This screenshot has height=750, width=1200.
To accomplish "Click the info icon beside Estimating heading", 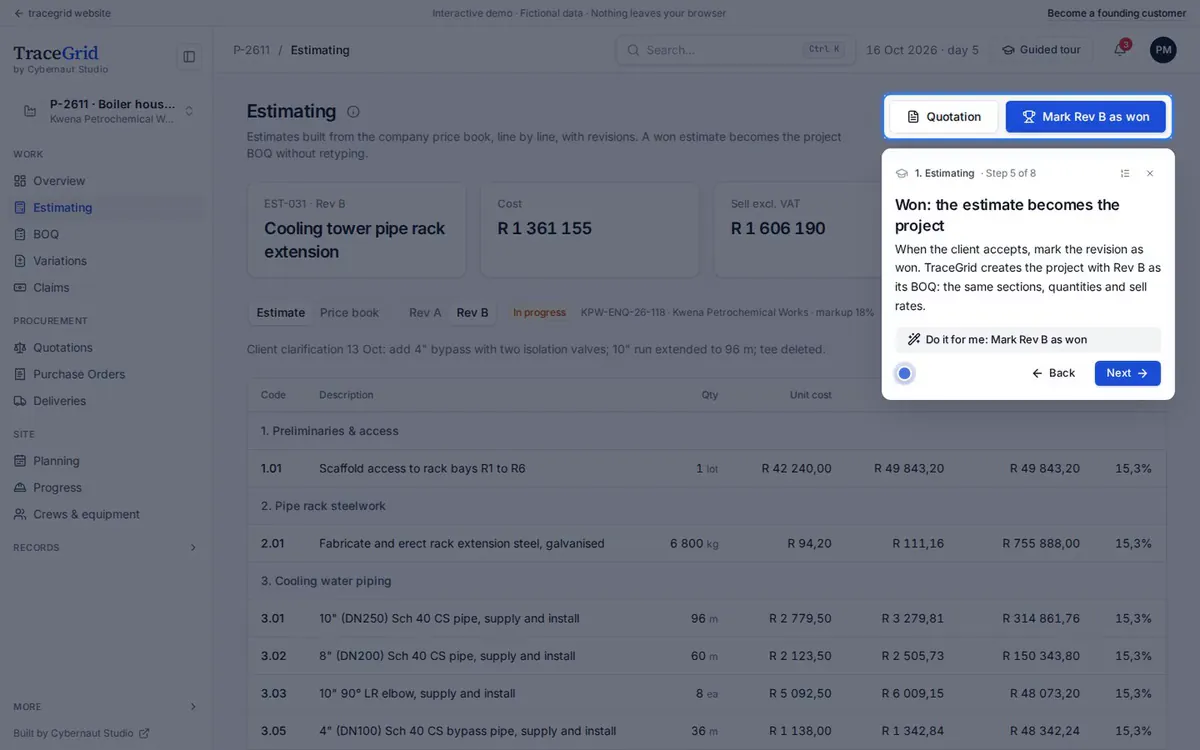I will click(x=353, y=112).
